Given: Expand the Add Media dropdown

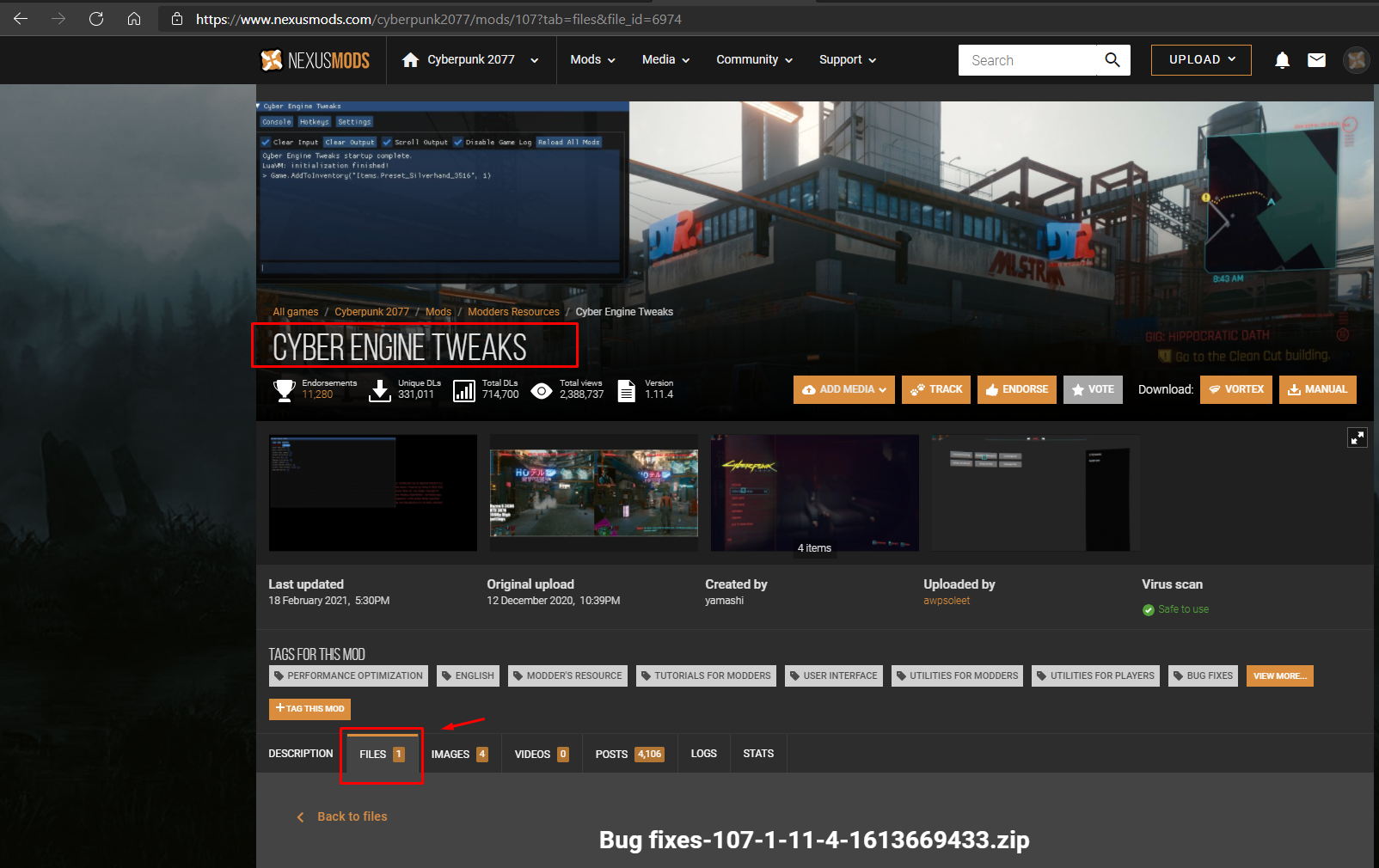Looking at the screenshot, I should point(844,389).
